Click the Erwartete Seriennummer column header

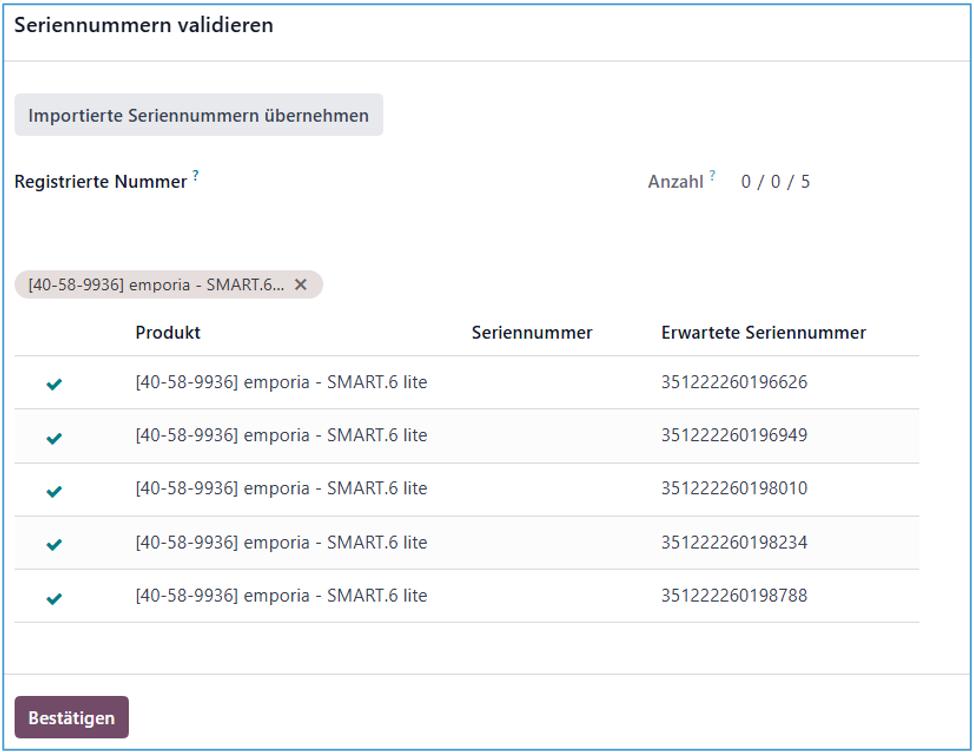(763, 333)
